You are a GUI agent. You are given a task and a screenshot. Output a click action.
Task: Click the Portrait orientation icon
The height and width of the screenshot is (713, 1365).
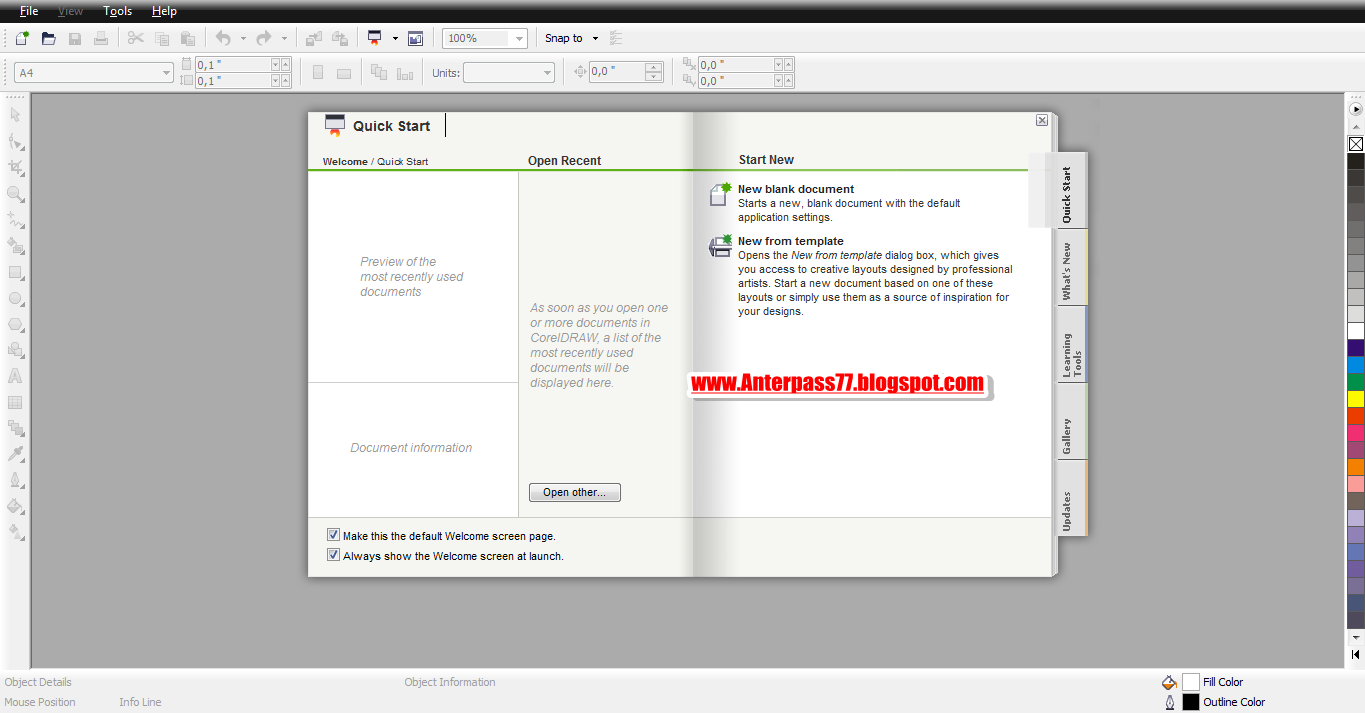318,73
